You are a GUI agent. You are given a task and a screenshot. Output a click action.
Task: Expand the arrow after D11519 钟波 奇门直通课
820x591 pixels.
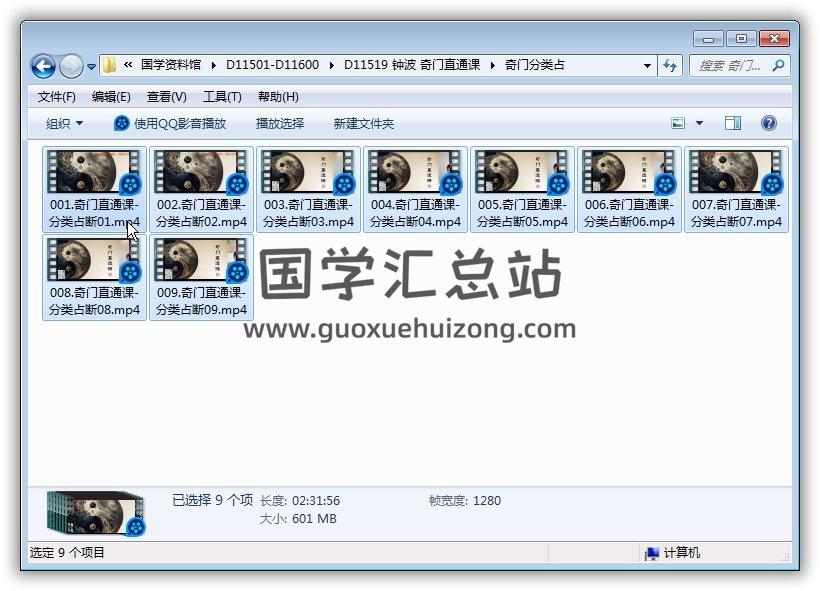click(x=492, y=65)
